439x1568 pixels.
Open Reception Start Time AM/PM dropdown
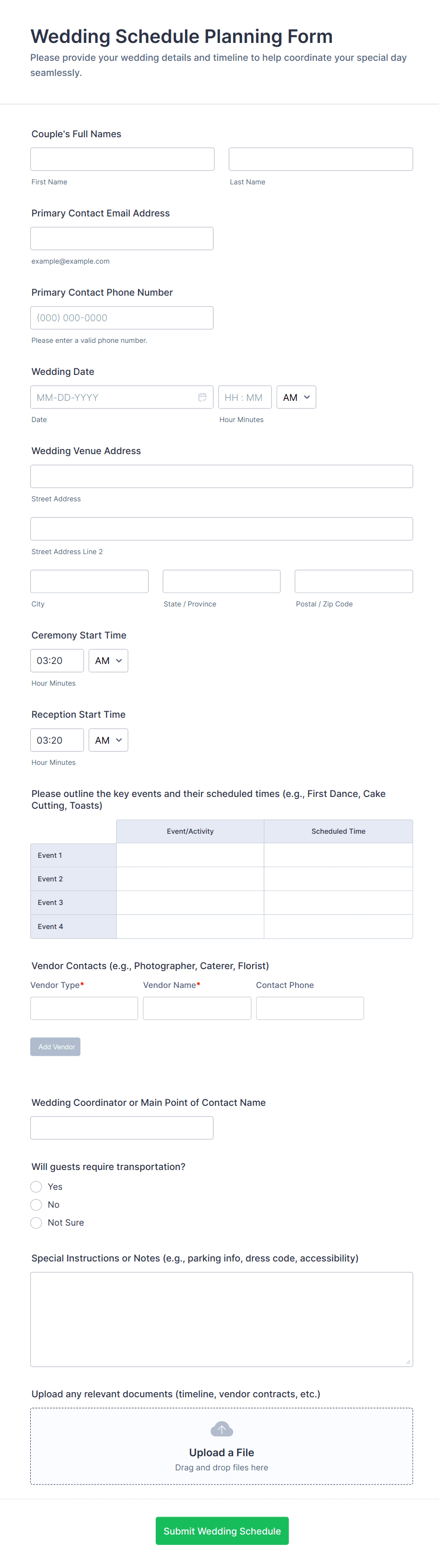coord(109,740)
